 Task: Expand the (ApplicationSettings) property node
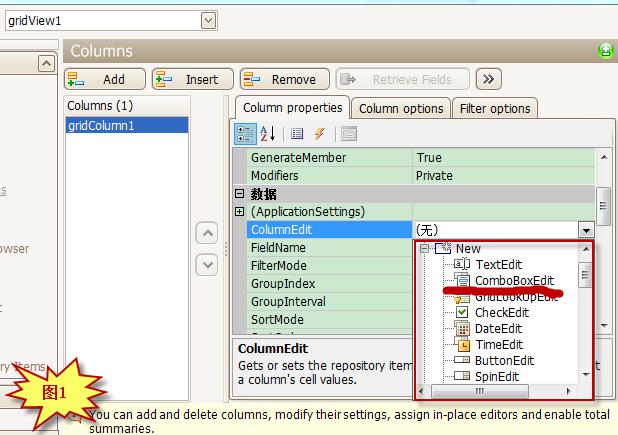pyautogui.click(x=240, y=212)
